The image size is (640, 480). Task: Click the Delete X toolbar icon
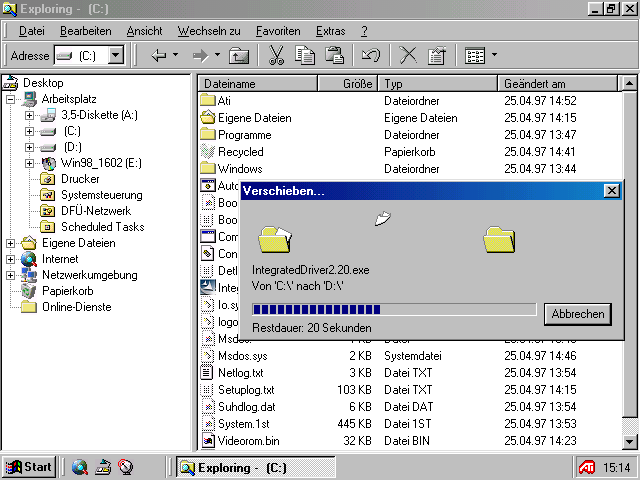pyautogui.click(x=408, y=55)
